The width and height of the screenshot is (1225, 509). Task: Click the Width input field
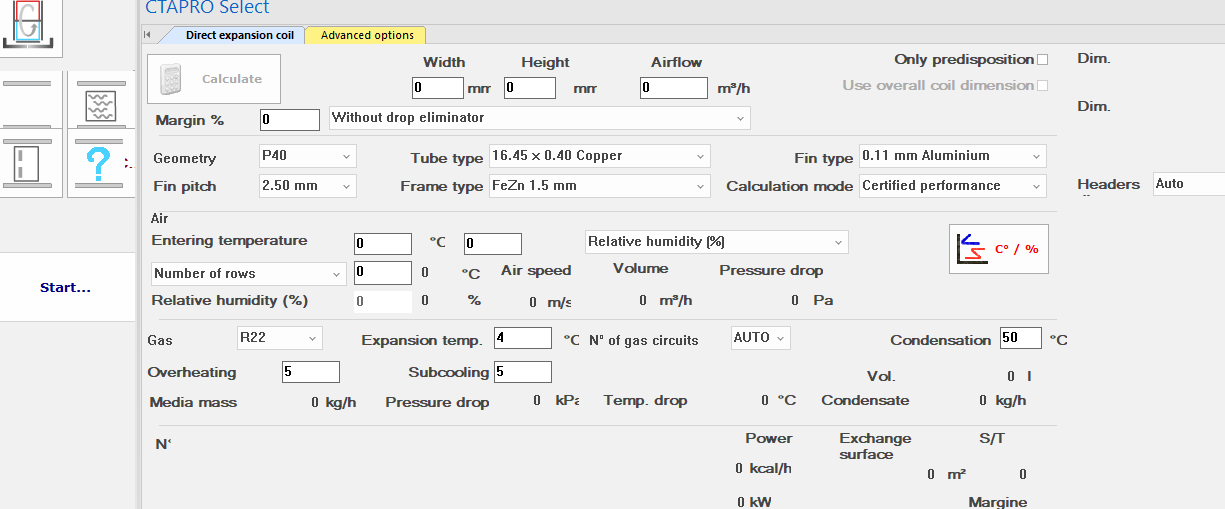[x=438, y=88]
